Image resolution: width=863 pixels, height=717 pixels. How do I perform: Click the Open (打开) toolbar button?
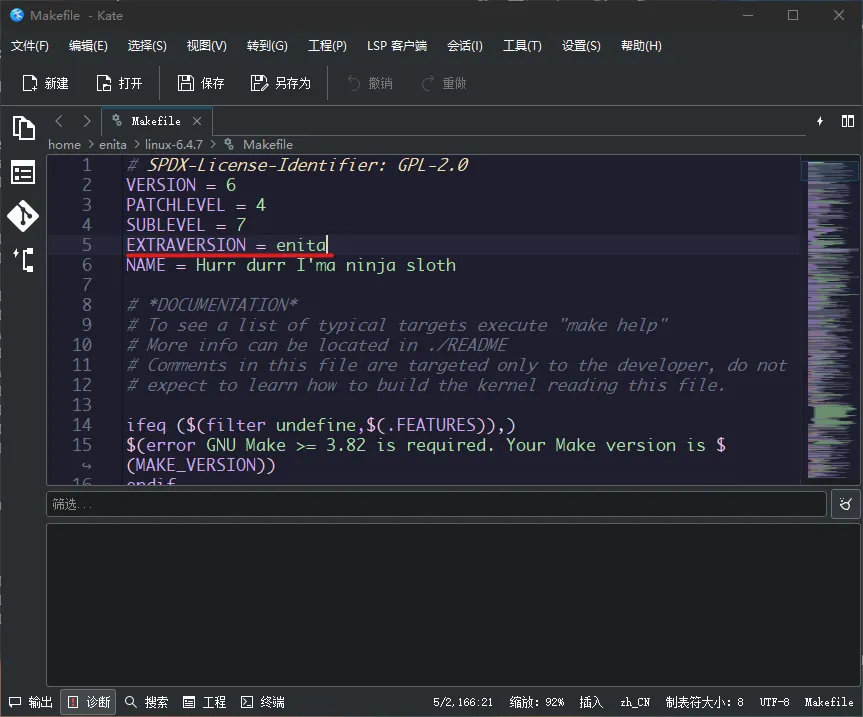coord(119,83)
